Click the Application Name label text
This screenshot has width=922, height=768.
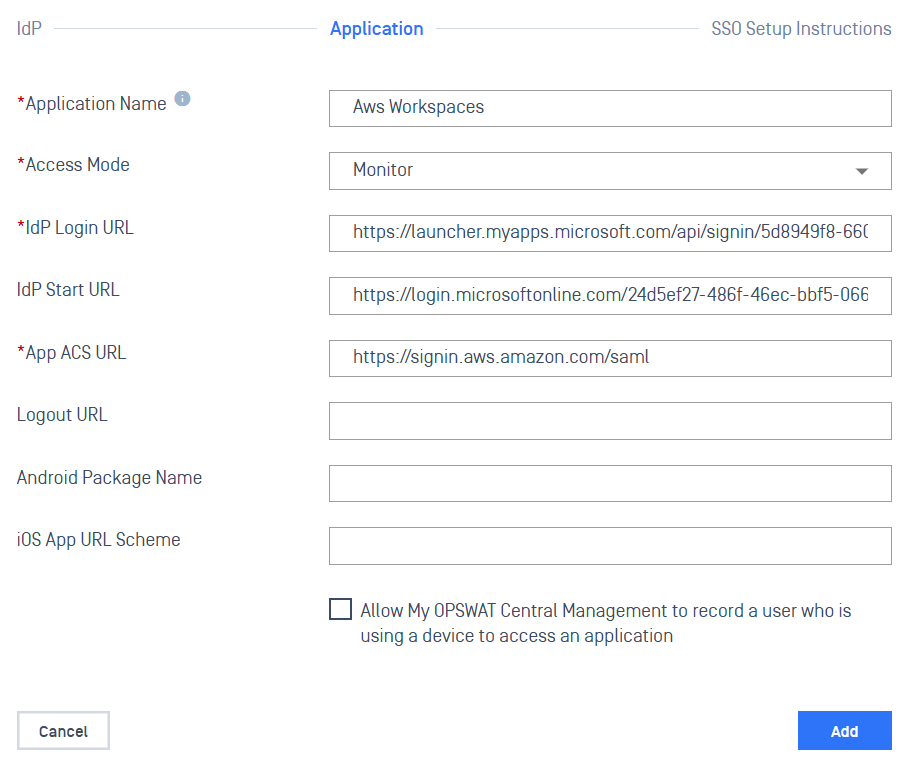click(95, 103)
